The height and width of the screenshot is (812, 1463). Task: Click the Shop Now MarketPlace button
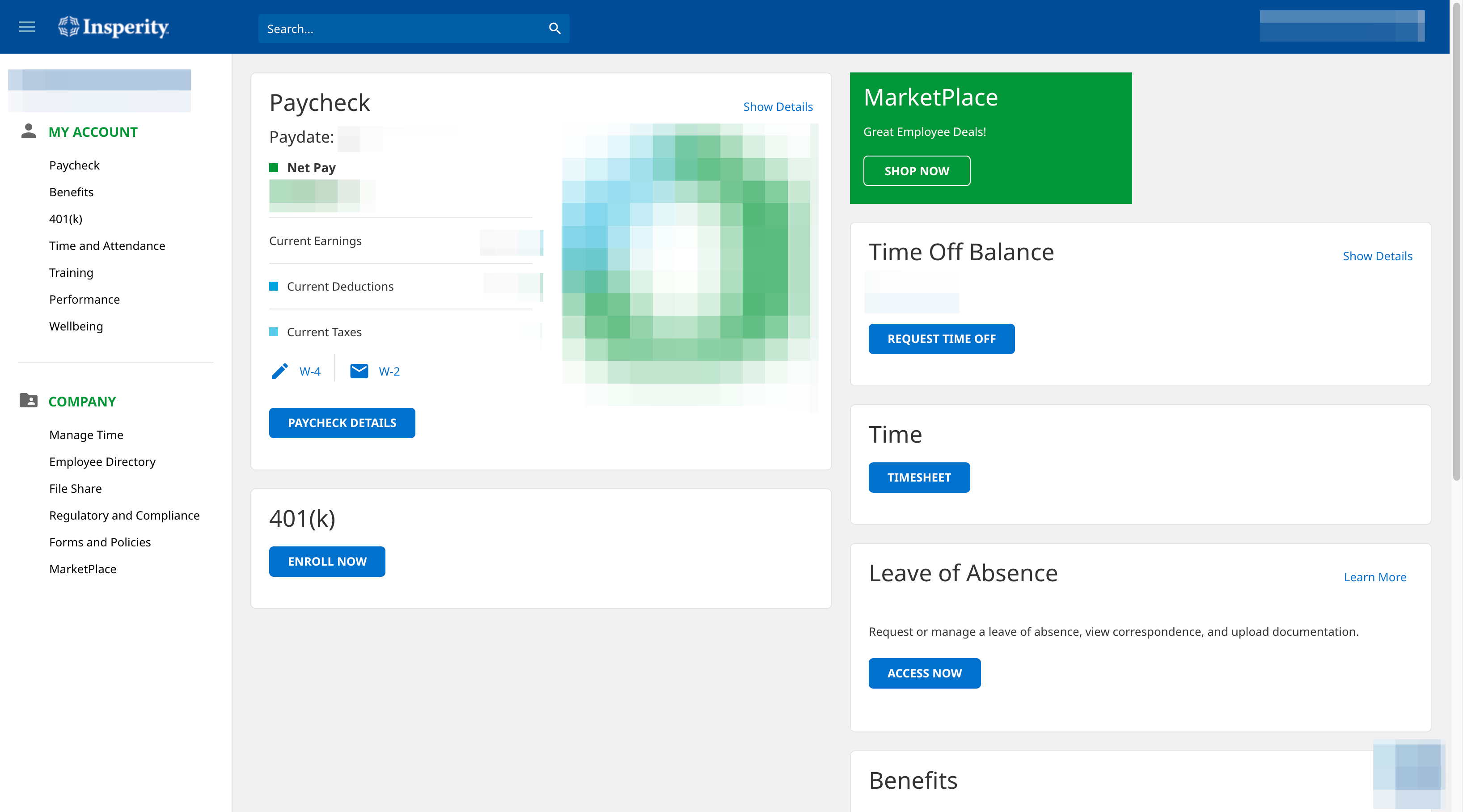917,171
